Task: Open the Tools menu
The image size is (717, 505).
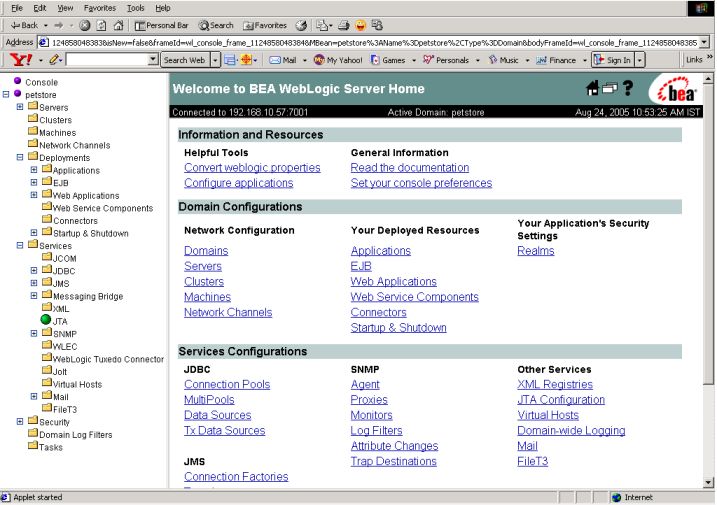Action: tap(135, 8)
